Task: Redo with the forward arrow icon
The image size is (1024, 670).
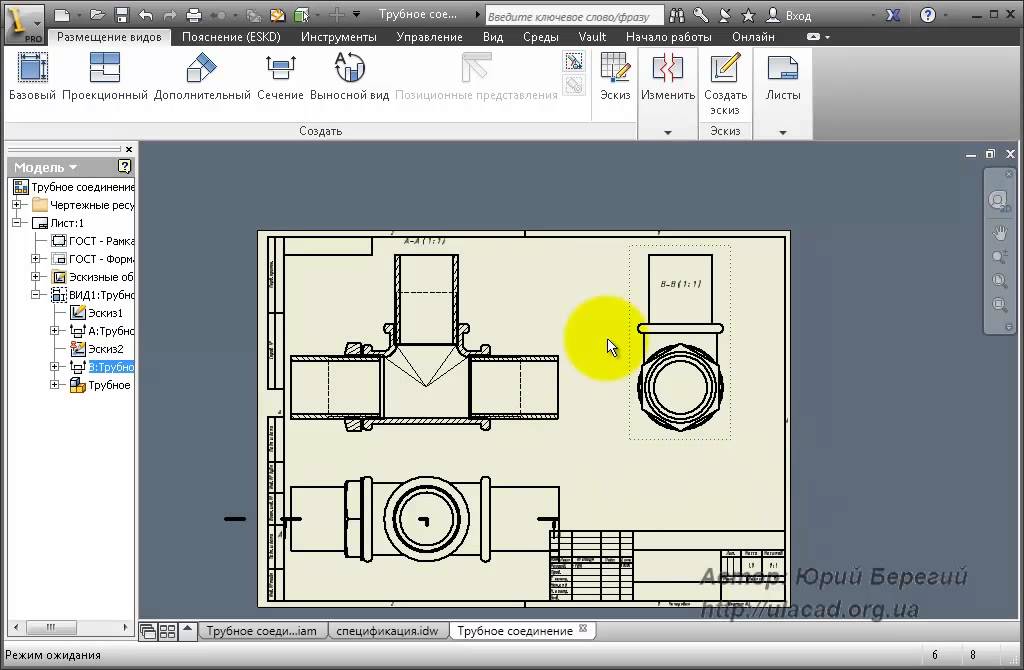Action: click(169, 14)
